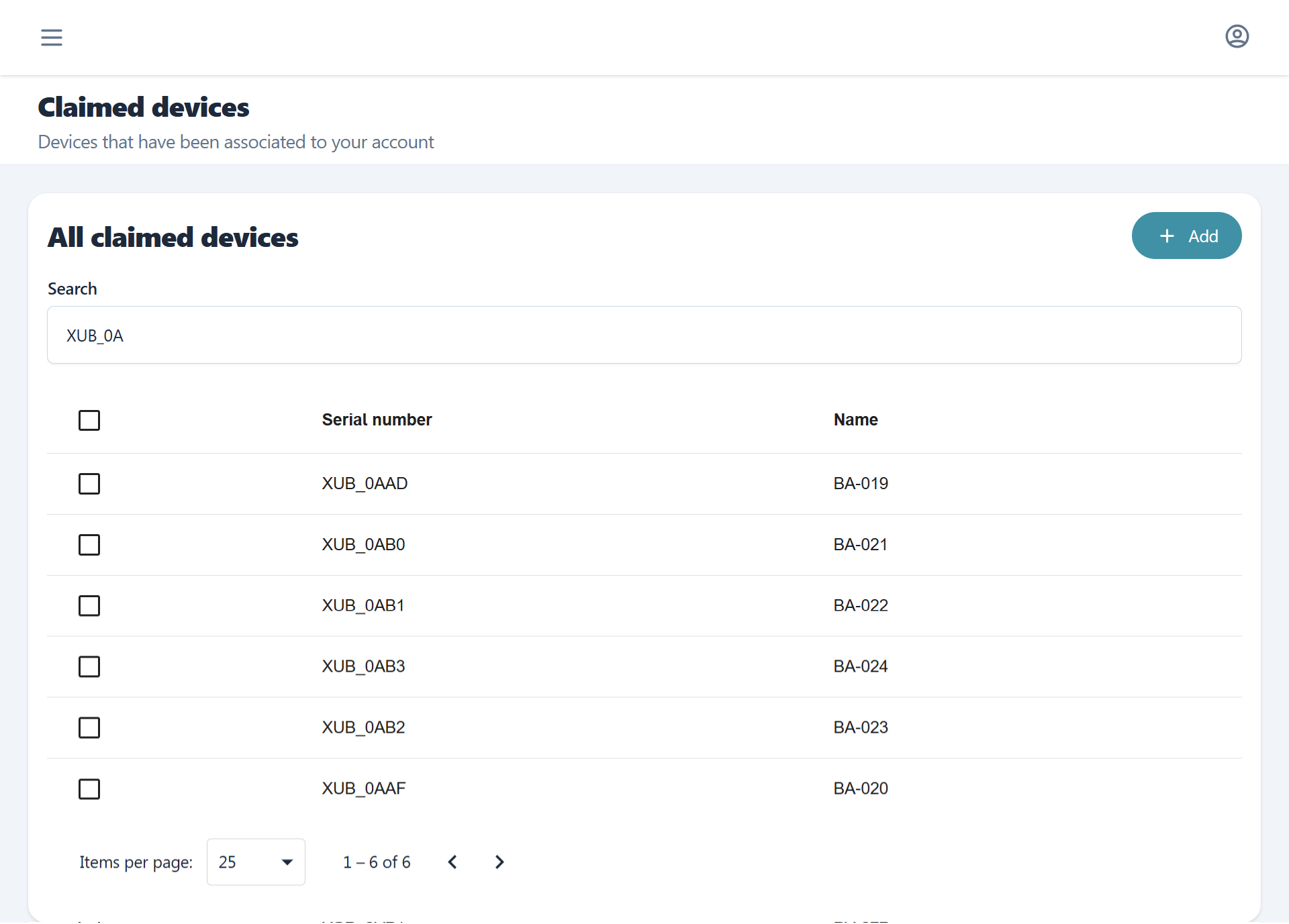Check the XUB_0AB3 row checkbox
The width and height of the screenshot is (1289, 924).
(89, 667)
